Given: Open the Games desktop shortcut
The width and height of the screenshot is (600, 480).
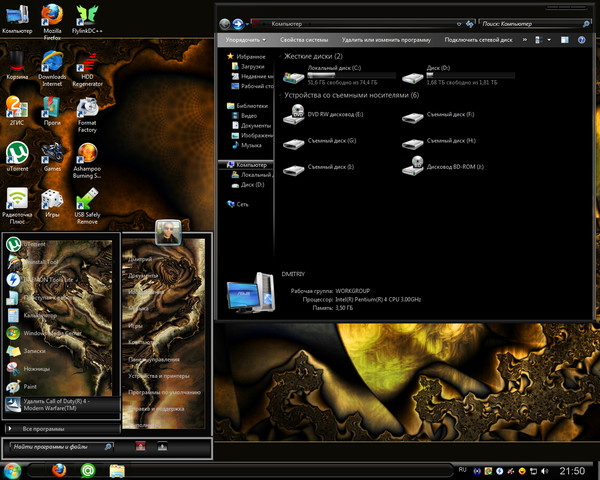Looking at the screenshot, I should point(52,157).
